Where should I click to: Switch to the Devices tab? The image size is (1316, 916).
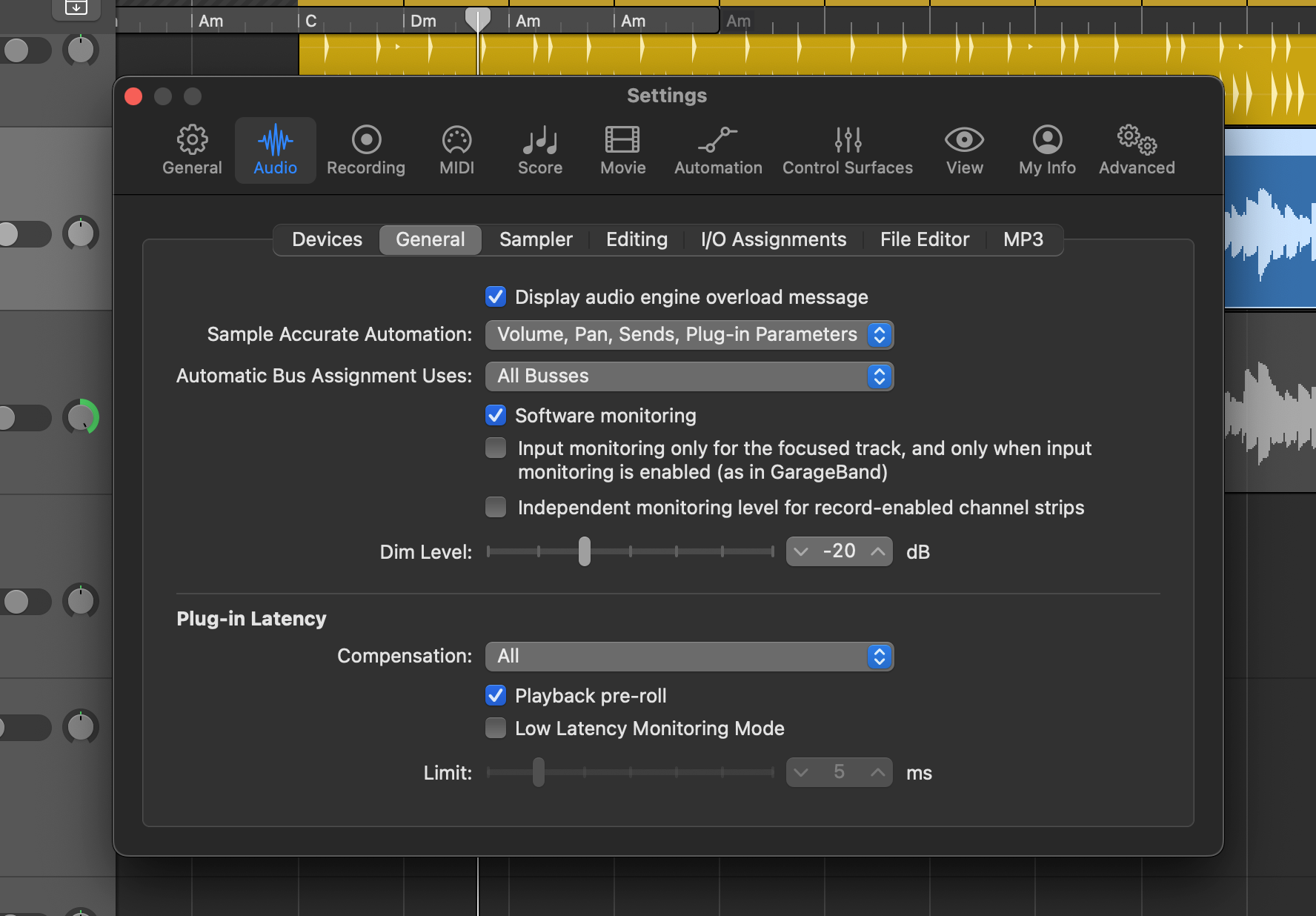click(x=327, y=240)
